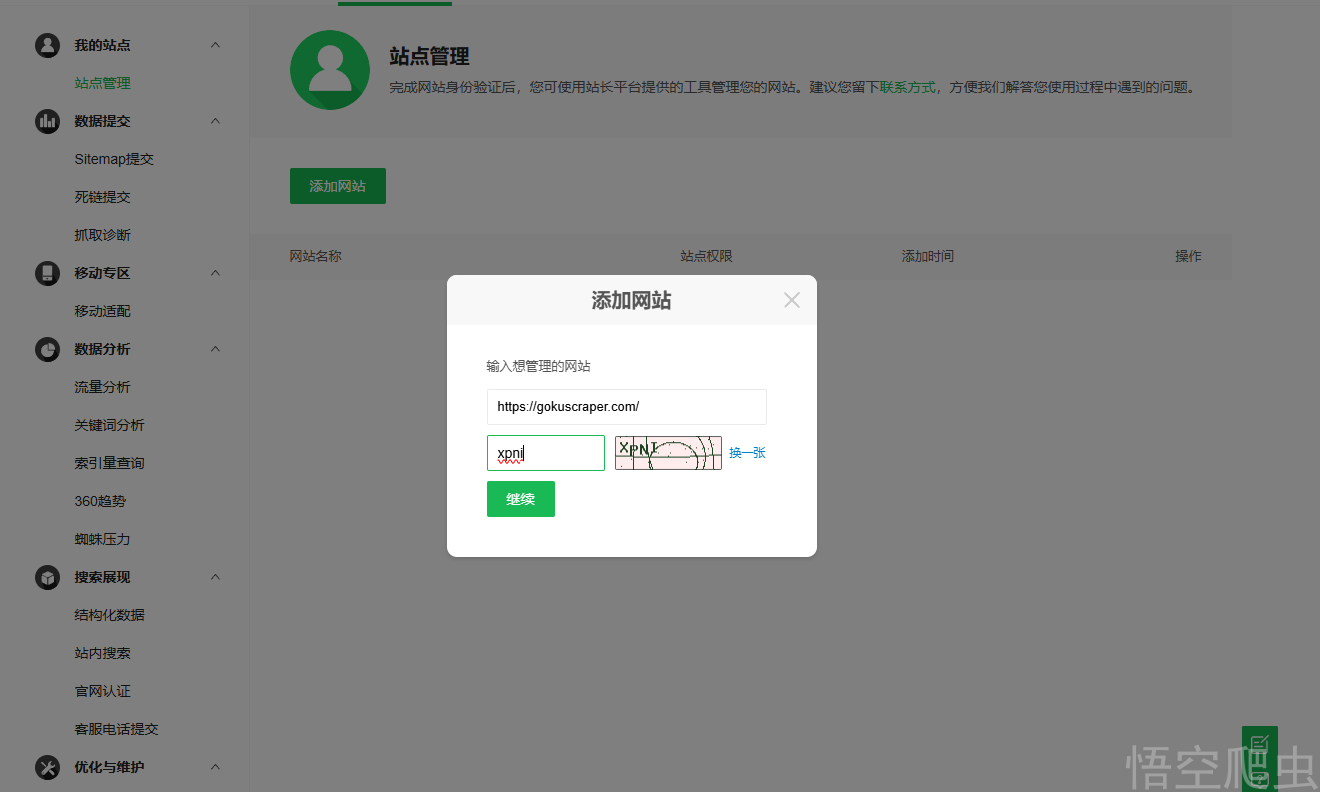
Task: Collapse the 数据分析 section chevron
Action: click(x=215, y=349)
